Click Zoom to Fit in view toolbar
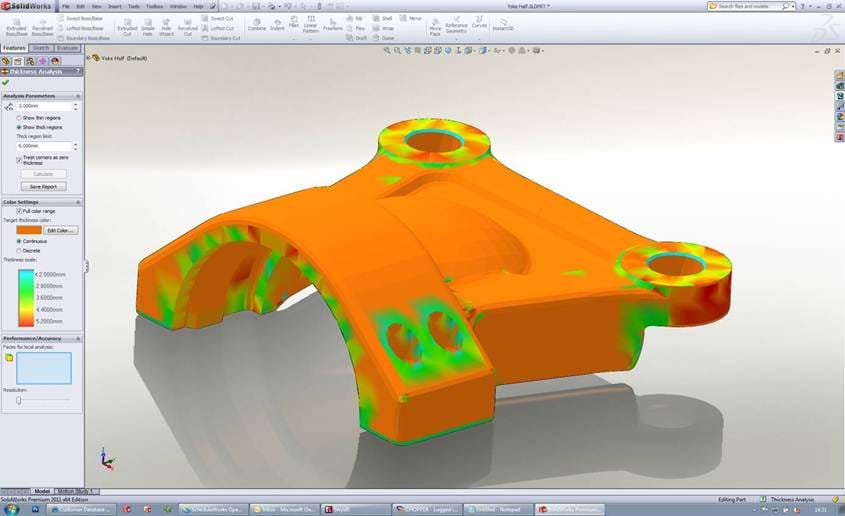845x516 pixels. tap(387, 51)
